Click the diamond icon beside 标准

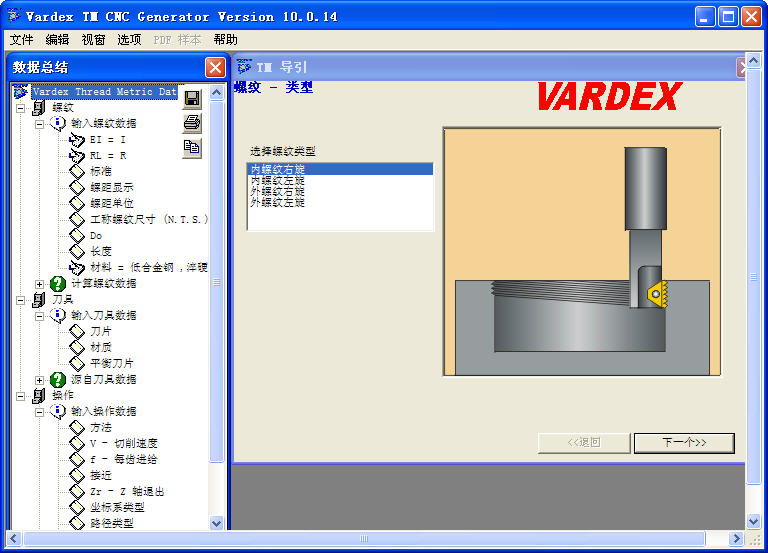coord(77,171)
